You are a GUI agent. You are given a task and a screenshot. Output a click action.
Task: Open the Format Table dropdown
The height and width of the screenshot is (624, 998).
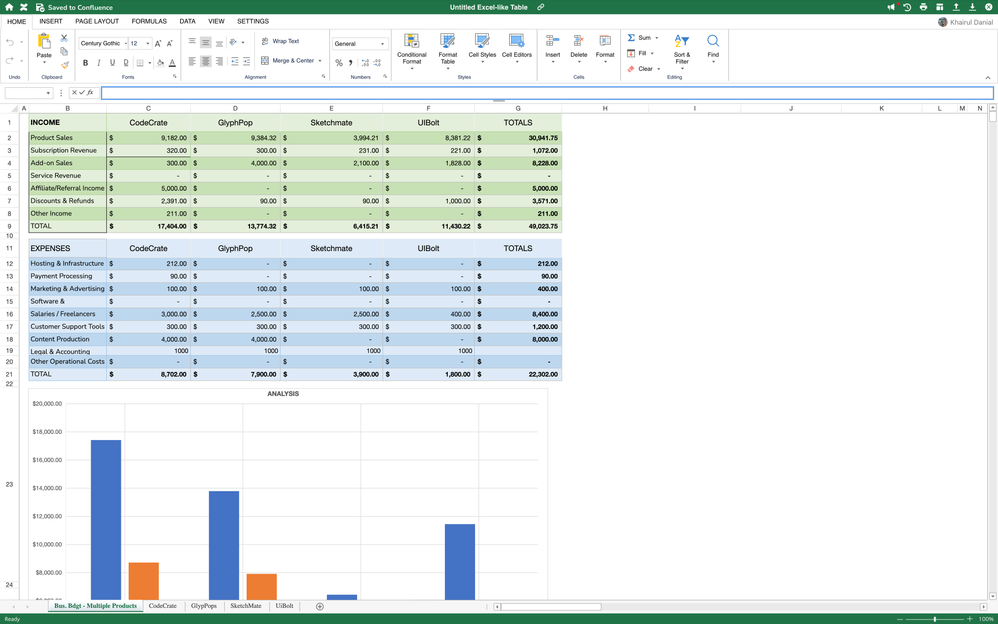click(x=447, y=51)
